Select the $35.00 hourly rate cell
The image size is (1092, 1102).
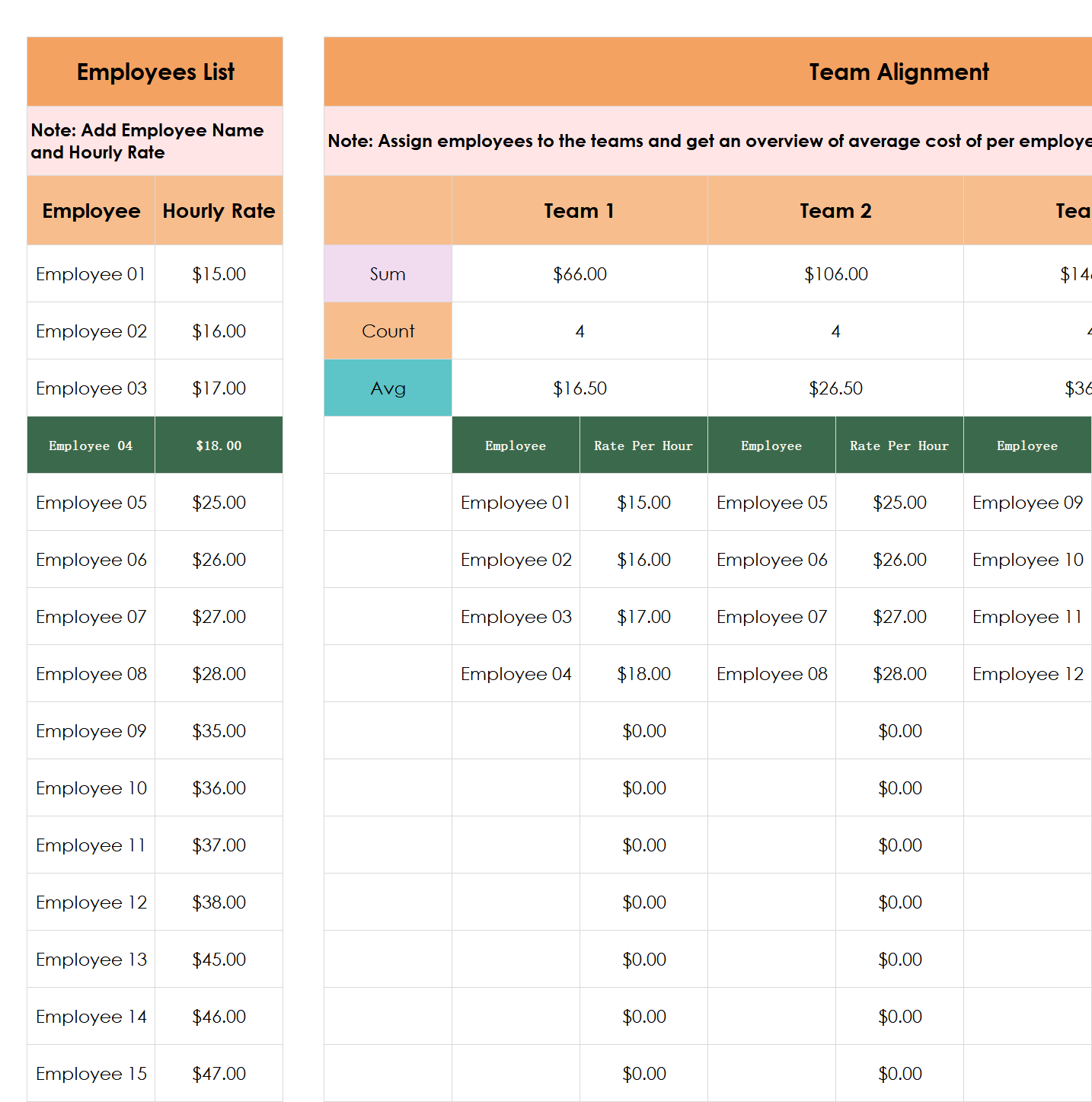tap(219, 731)
